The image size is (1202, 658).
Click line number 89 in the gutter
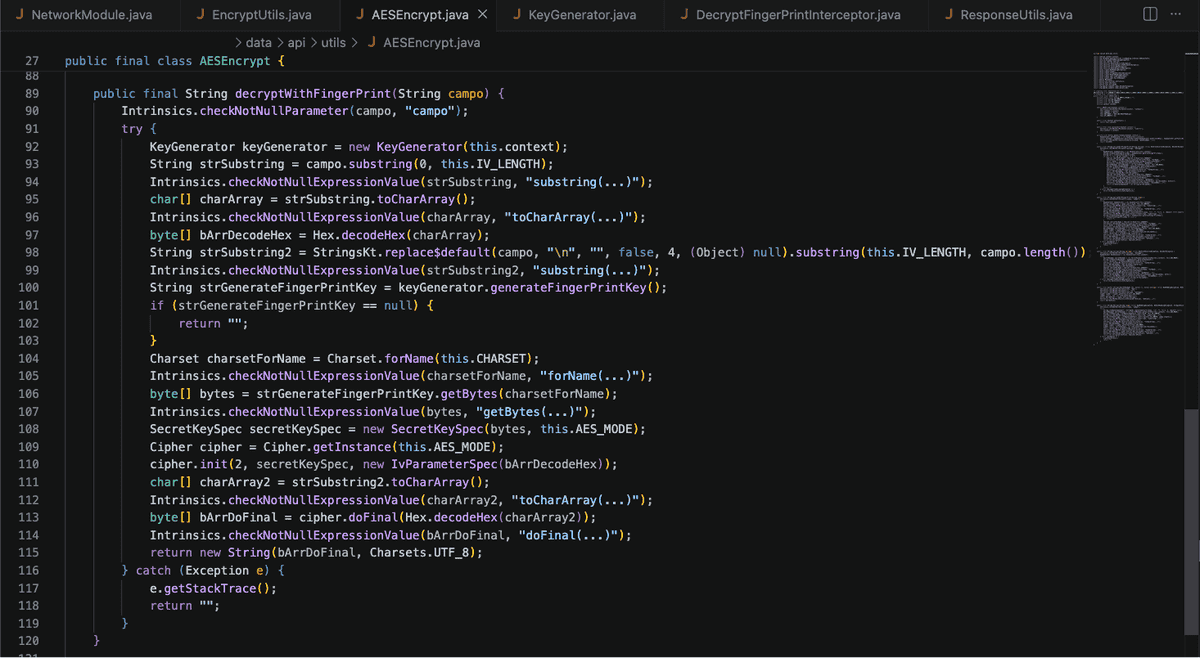click(x=30, y=93)
